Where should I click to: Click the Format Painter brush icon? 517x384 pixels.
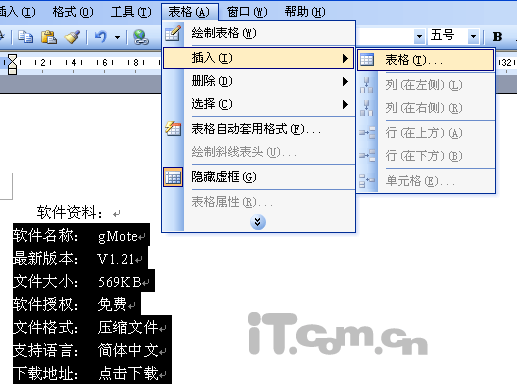click(72, 37)
